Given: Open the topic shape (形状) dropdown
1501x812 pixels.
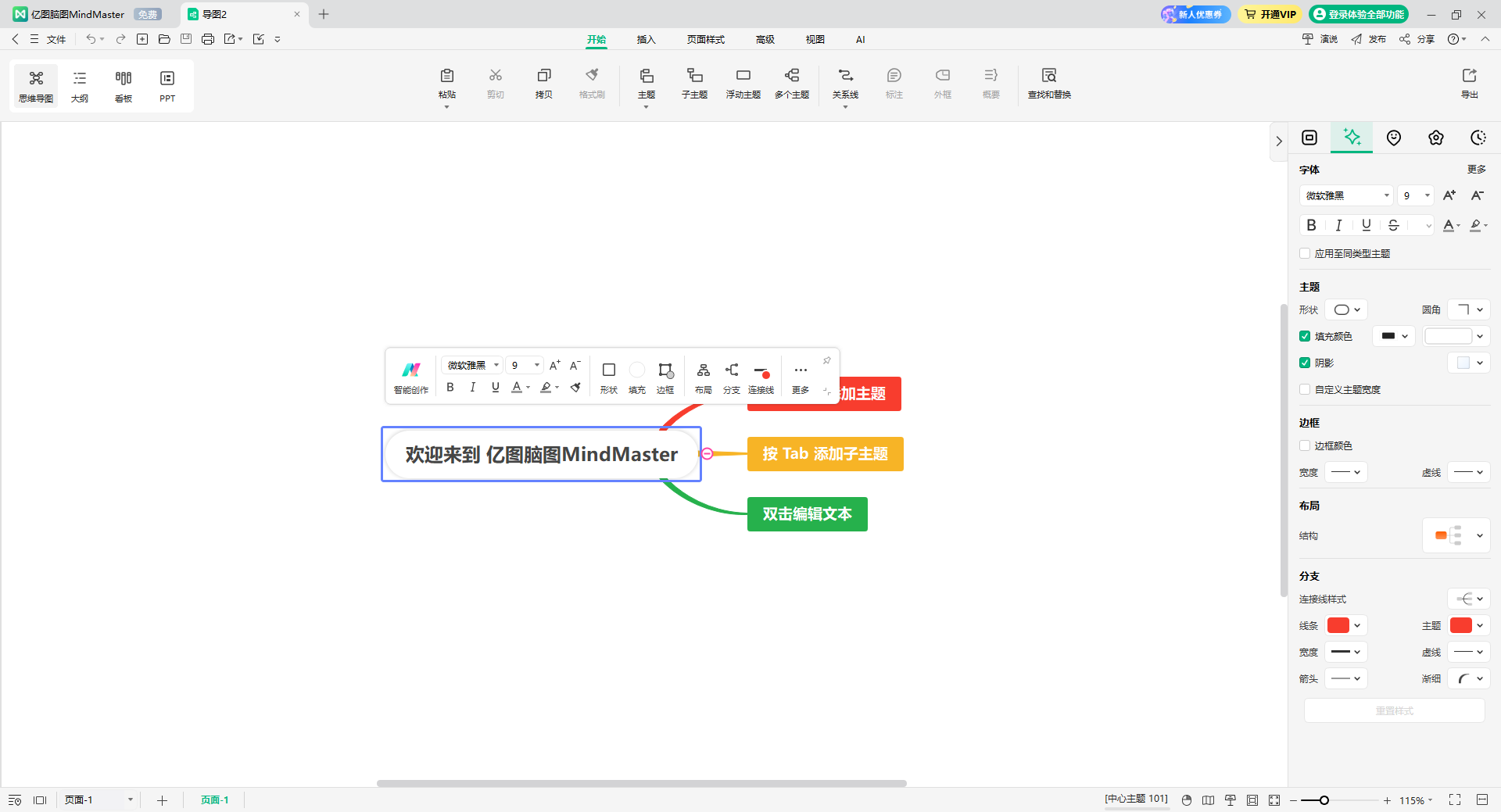Looking at the screenshot, I should coord(1346,309).
